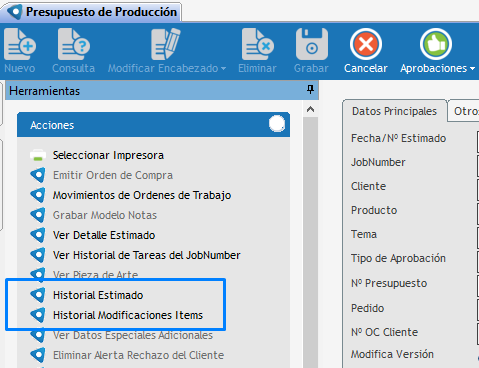Click the Nuevo document icon

20,44
